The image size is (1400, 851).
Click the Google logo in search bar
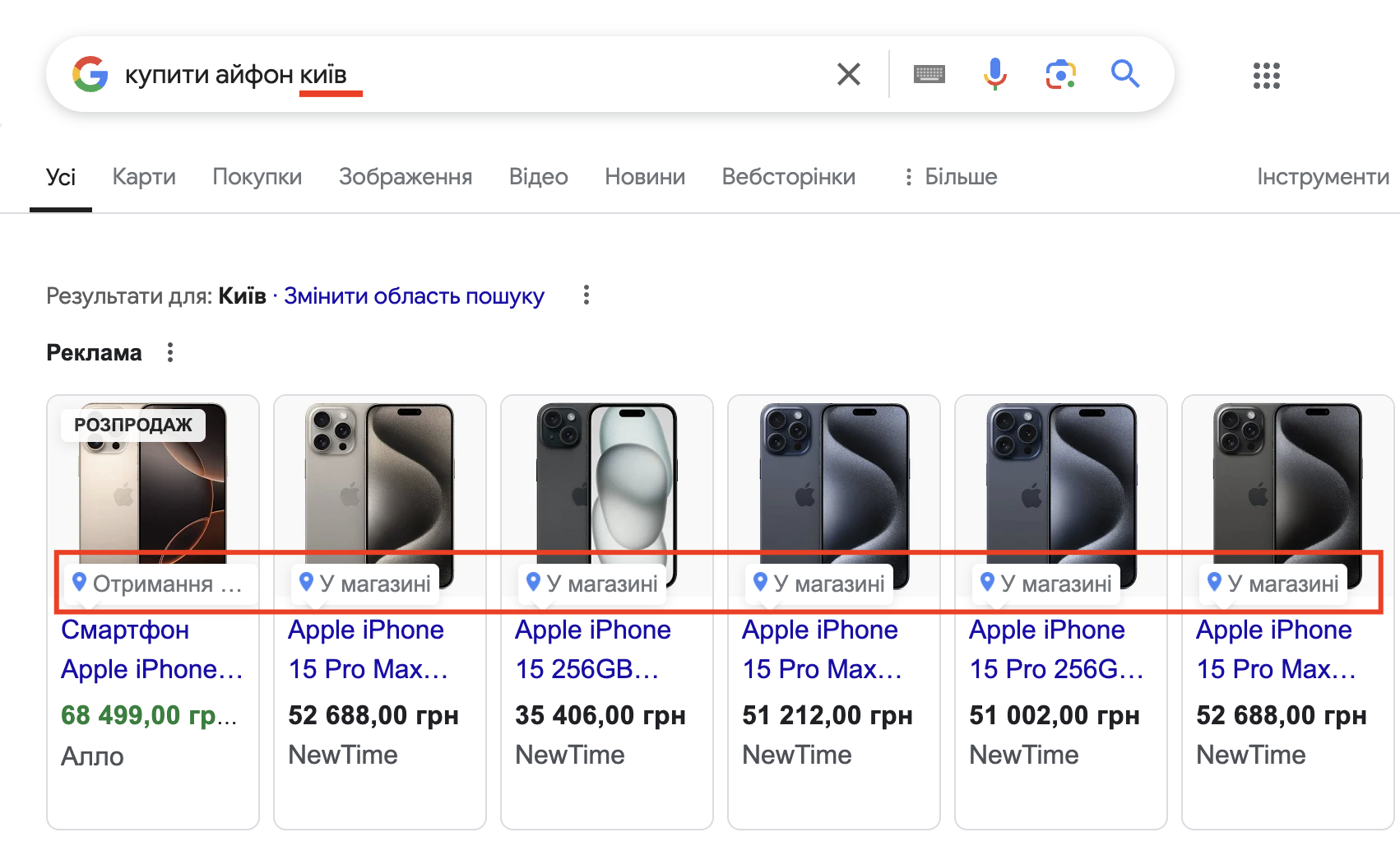click(90, 74)
